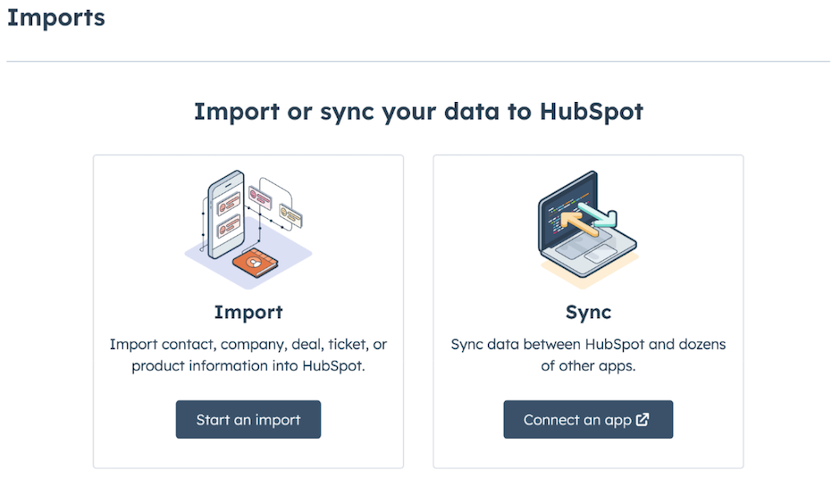
Task: Click the orange chart tile in Import illustration
Action: [252, 263]
